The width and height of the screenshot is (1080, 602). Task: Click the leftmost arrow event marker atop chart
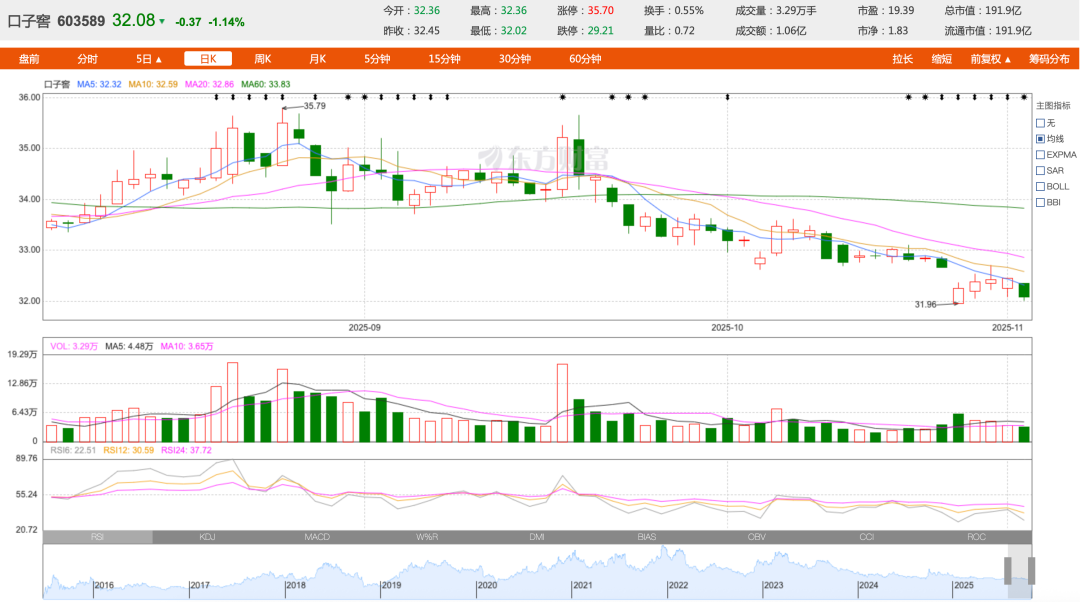216,97
